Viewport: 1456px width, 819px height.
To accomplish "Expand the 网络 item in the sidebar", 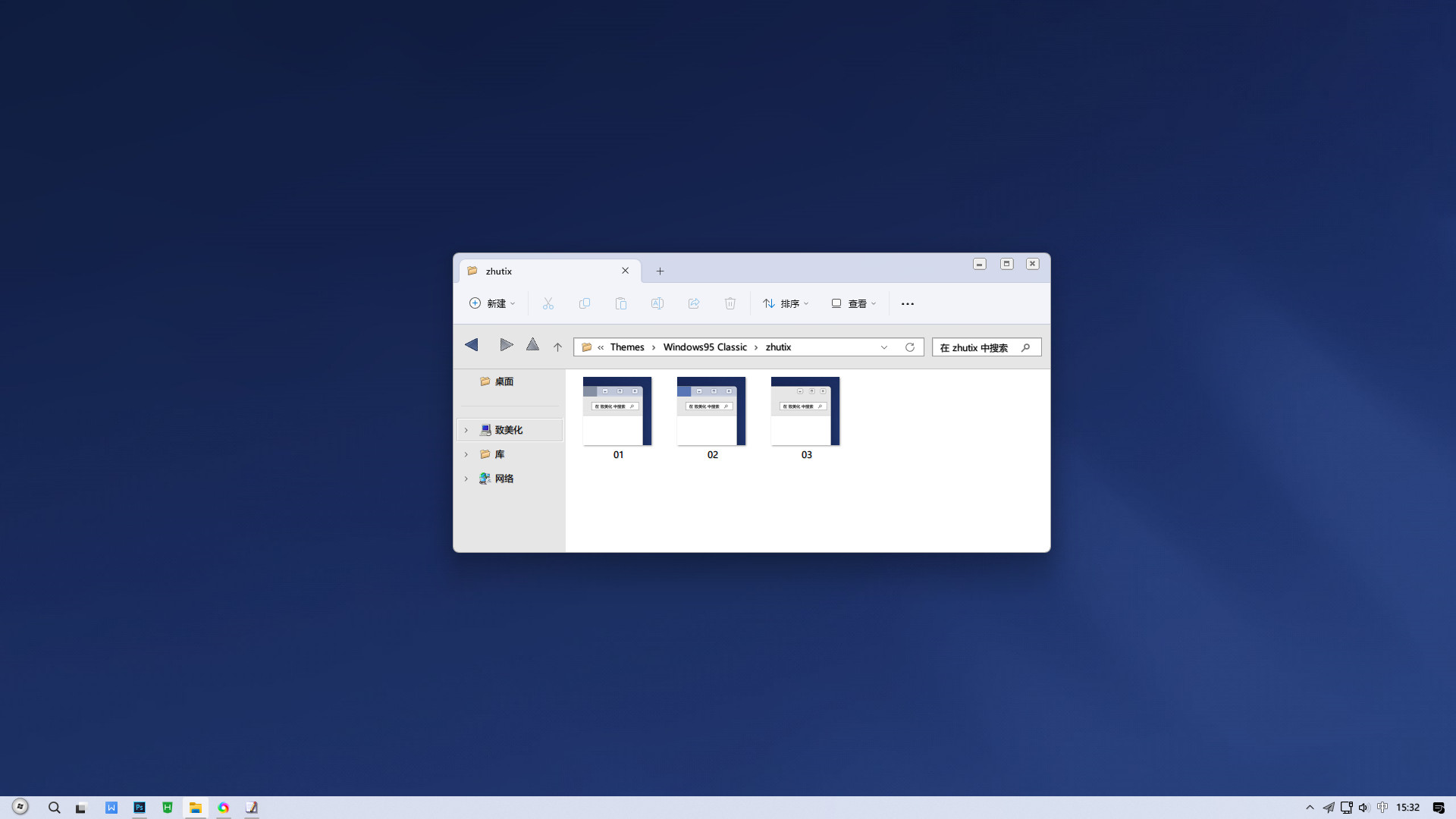I will [x=466, y=479].
